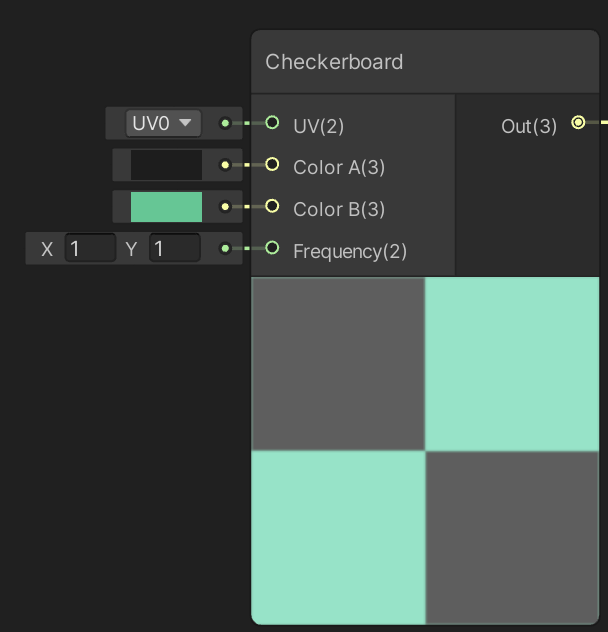Click the small edge dot beside UV0 dropdown
The width and height of the screenshot is (608, 632).
[x=225, y=123]
